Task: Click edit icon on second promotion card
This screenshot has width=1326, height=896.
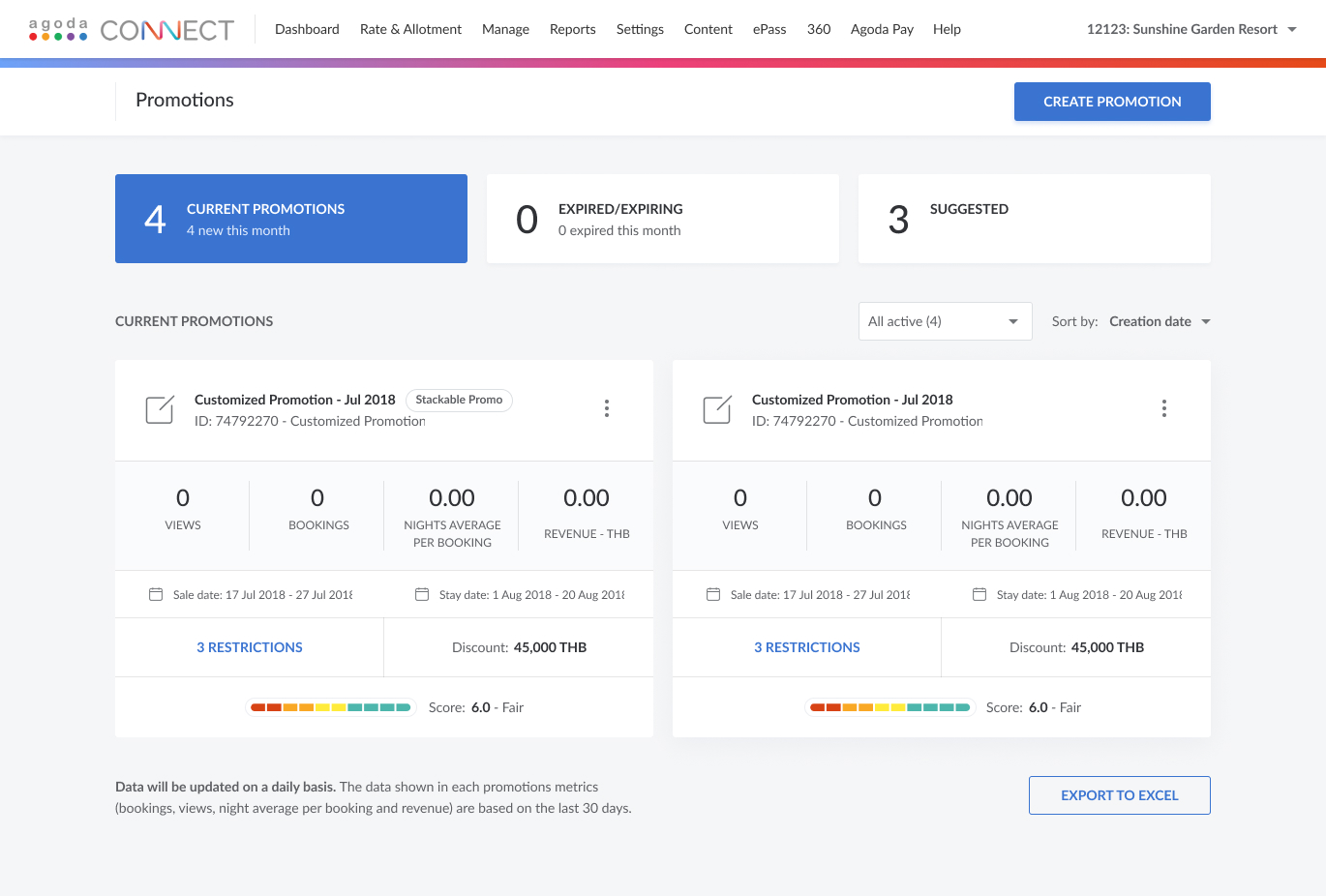Action: (x=717, y=409)
